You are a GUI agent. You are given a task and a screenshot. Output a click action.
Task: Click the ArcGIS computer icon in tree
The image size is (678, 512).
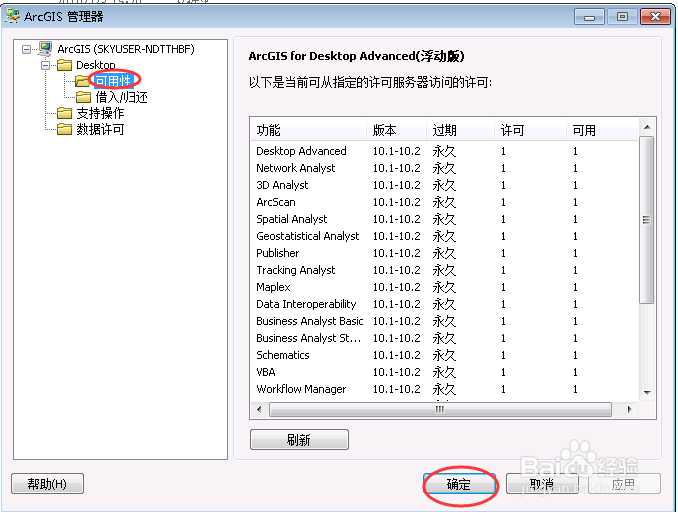click(x=45, y=49)
